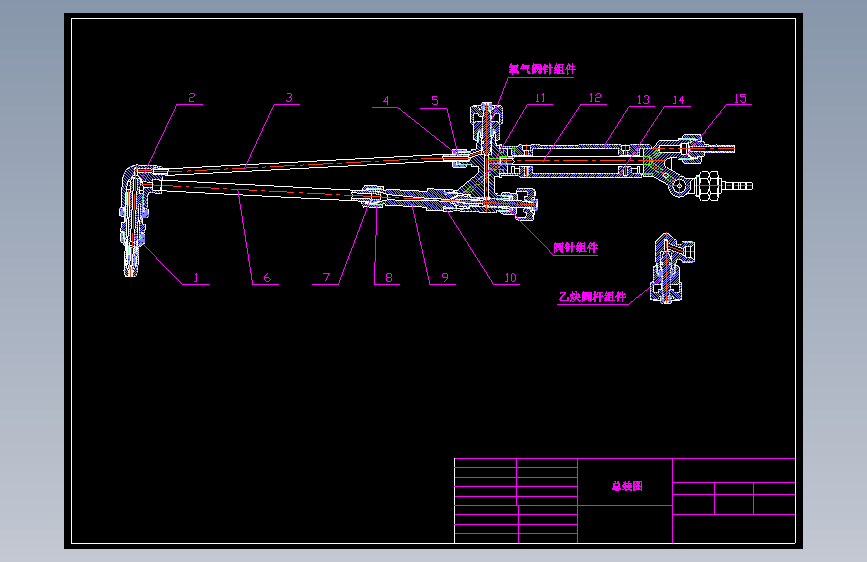Click part number label 8
Viewport: 867px width, 562px height.
[389, 278]
